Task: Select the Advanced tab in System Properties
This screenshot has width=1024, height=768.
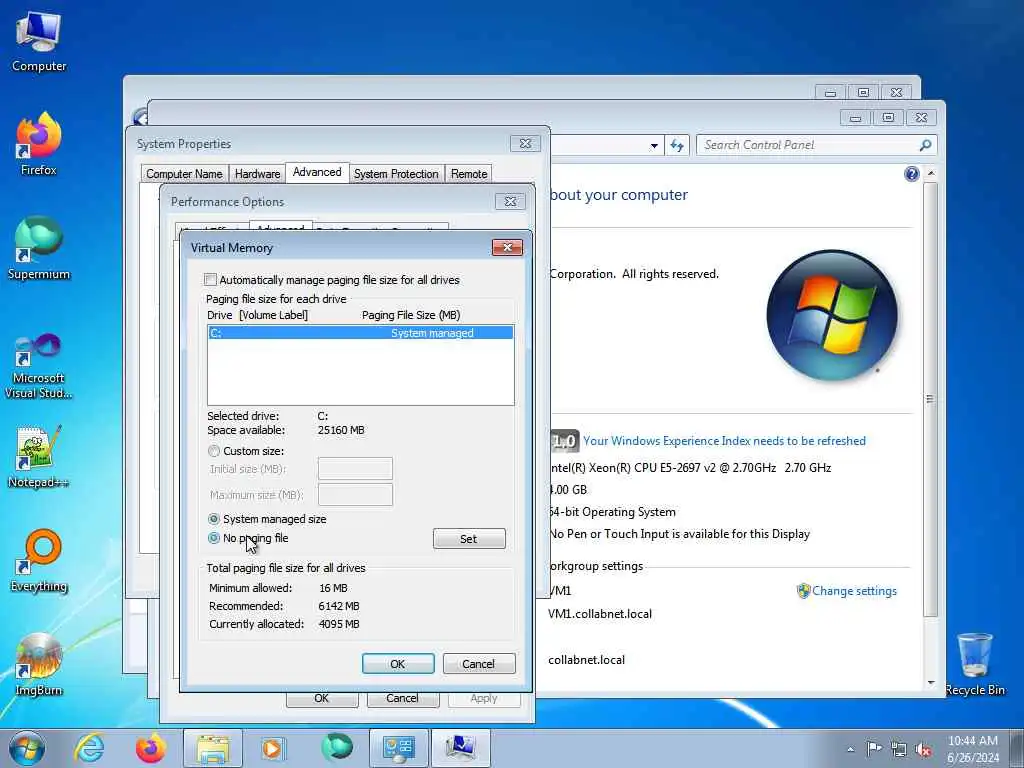Action: pos(317,172)
